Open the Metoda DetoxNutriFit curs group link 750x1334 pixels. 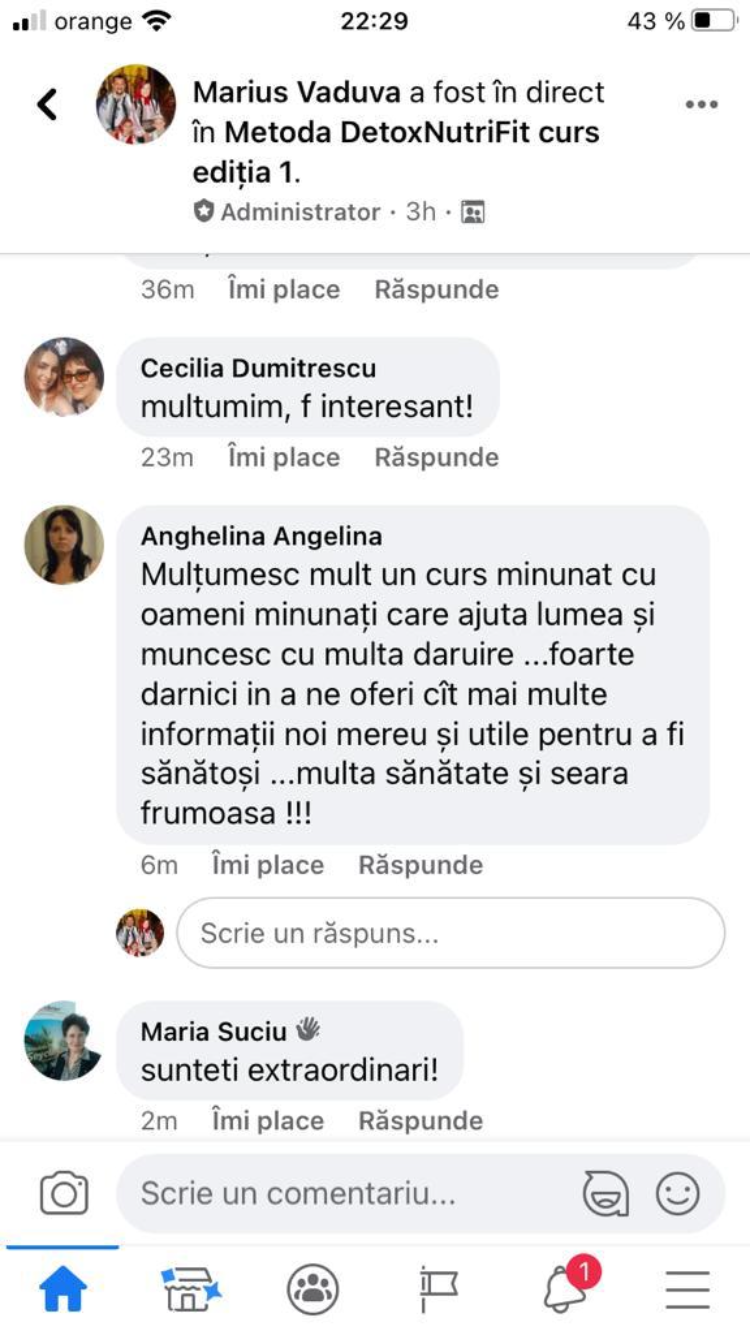point(410,132)
